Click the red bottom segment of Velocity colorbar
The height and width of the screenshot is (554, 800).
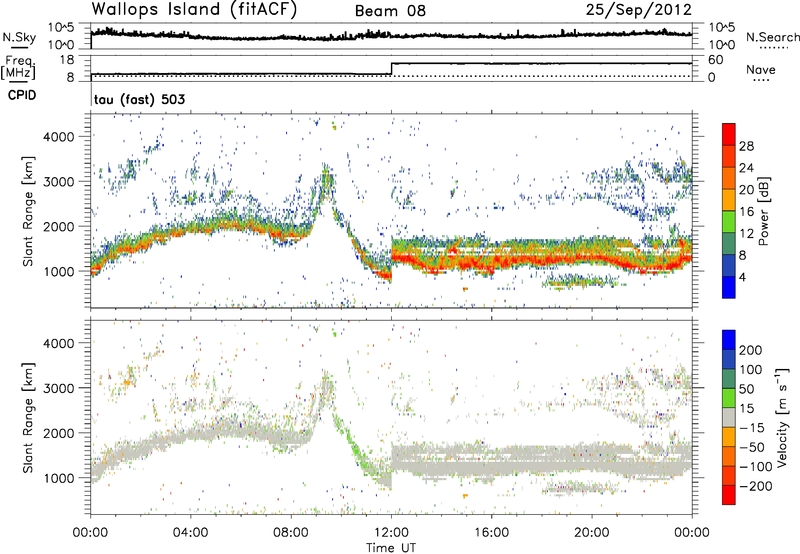coord(729,495)
